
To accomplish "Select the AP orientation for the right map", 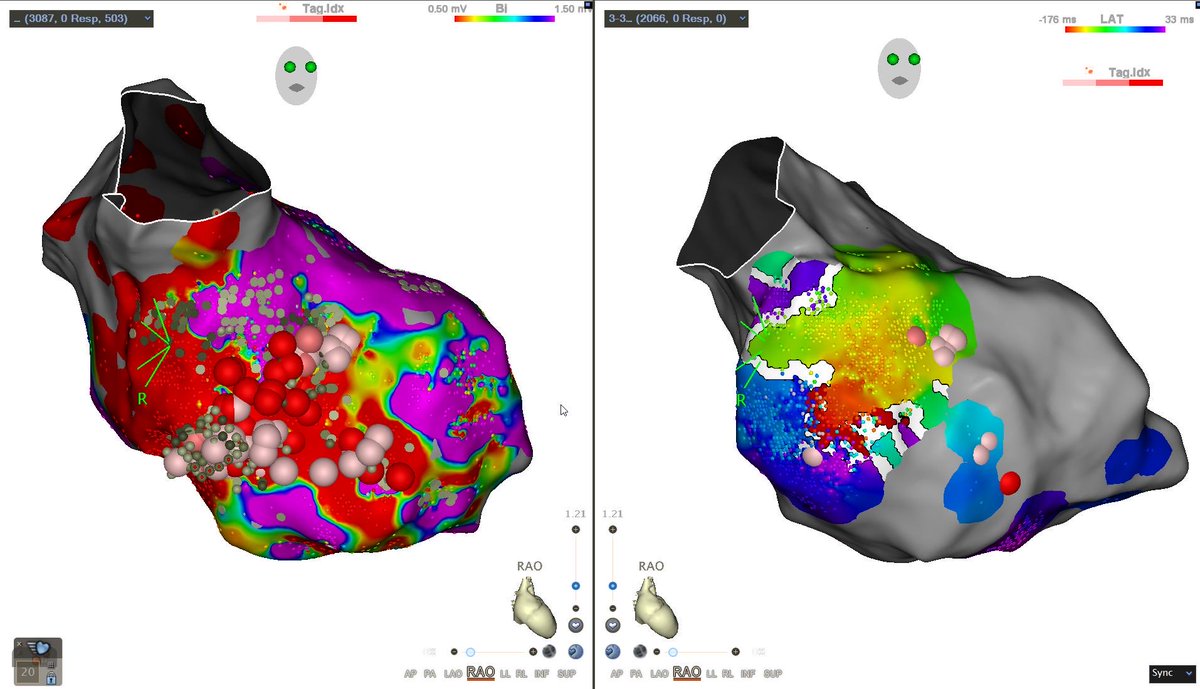I will pyautogui.click(x=617, y=673).
